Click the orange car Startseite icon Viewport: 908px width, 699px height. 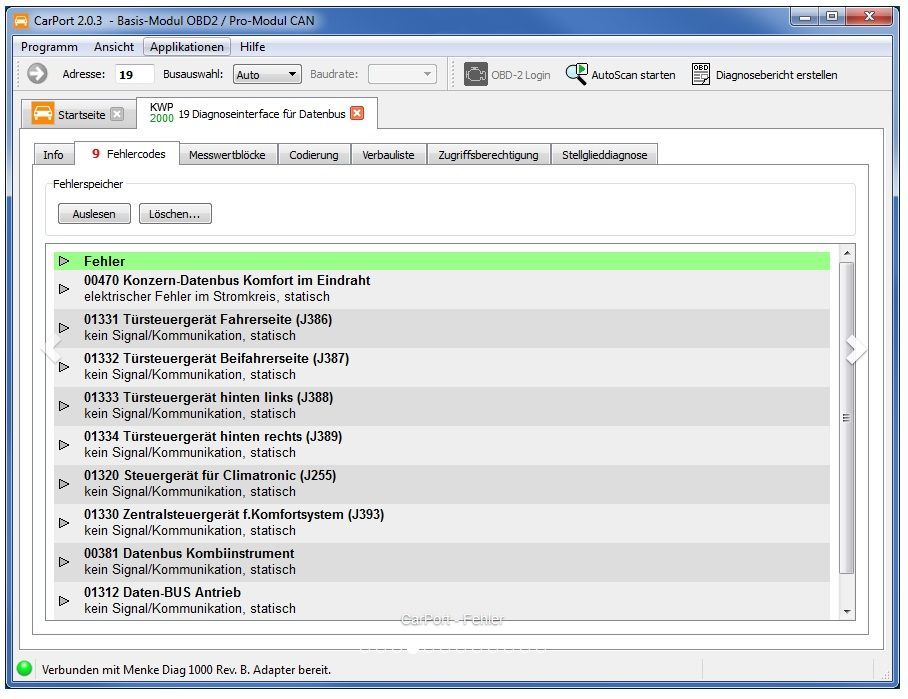pyautogui.click(x=42, y=114)
